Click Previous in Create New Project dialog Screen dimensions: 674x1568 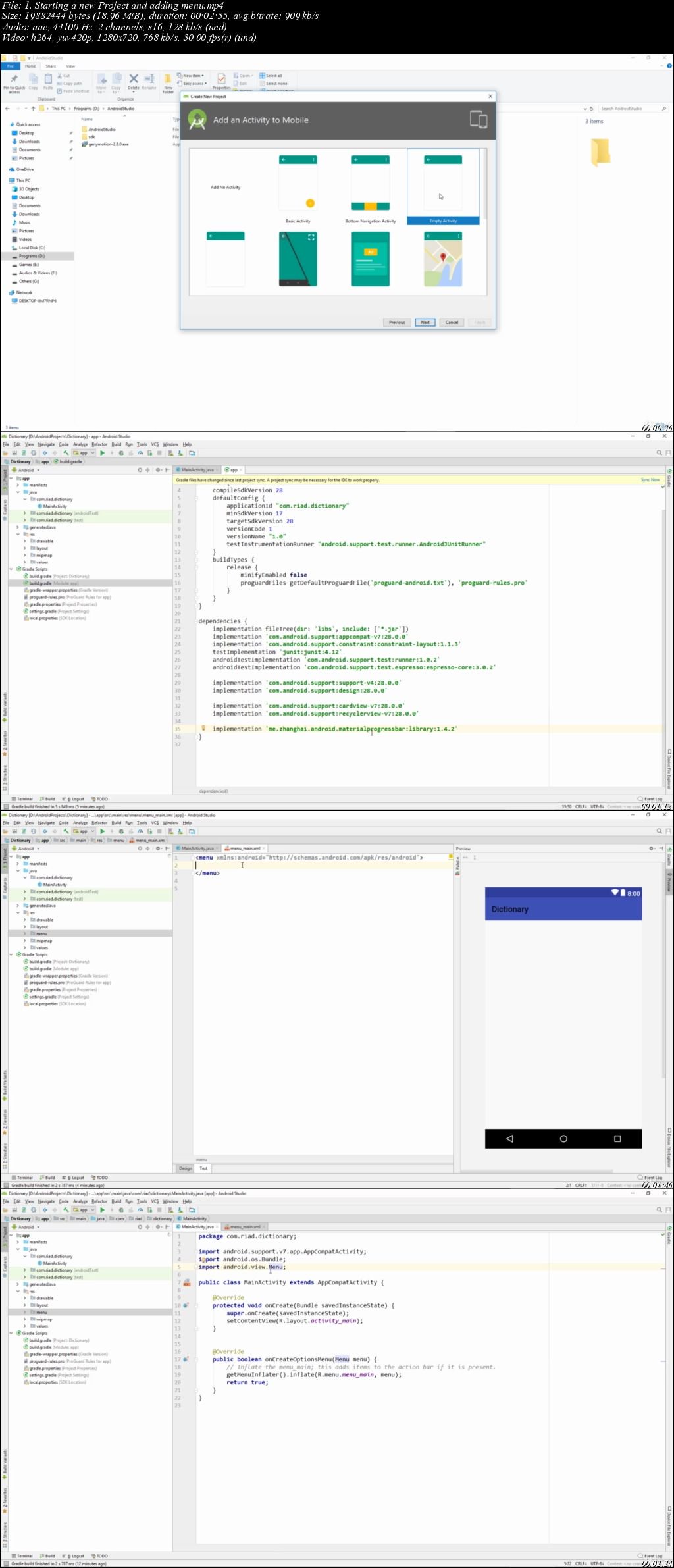point(397,322)
